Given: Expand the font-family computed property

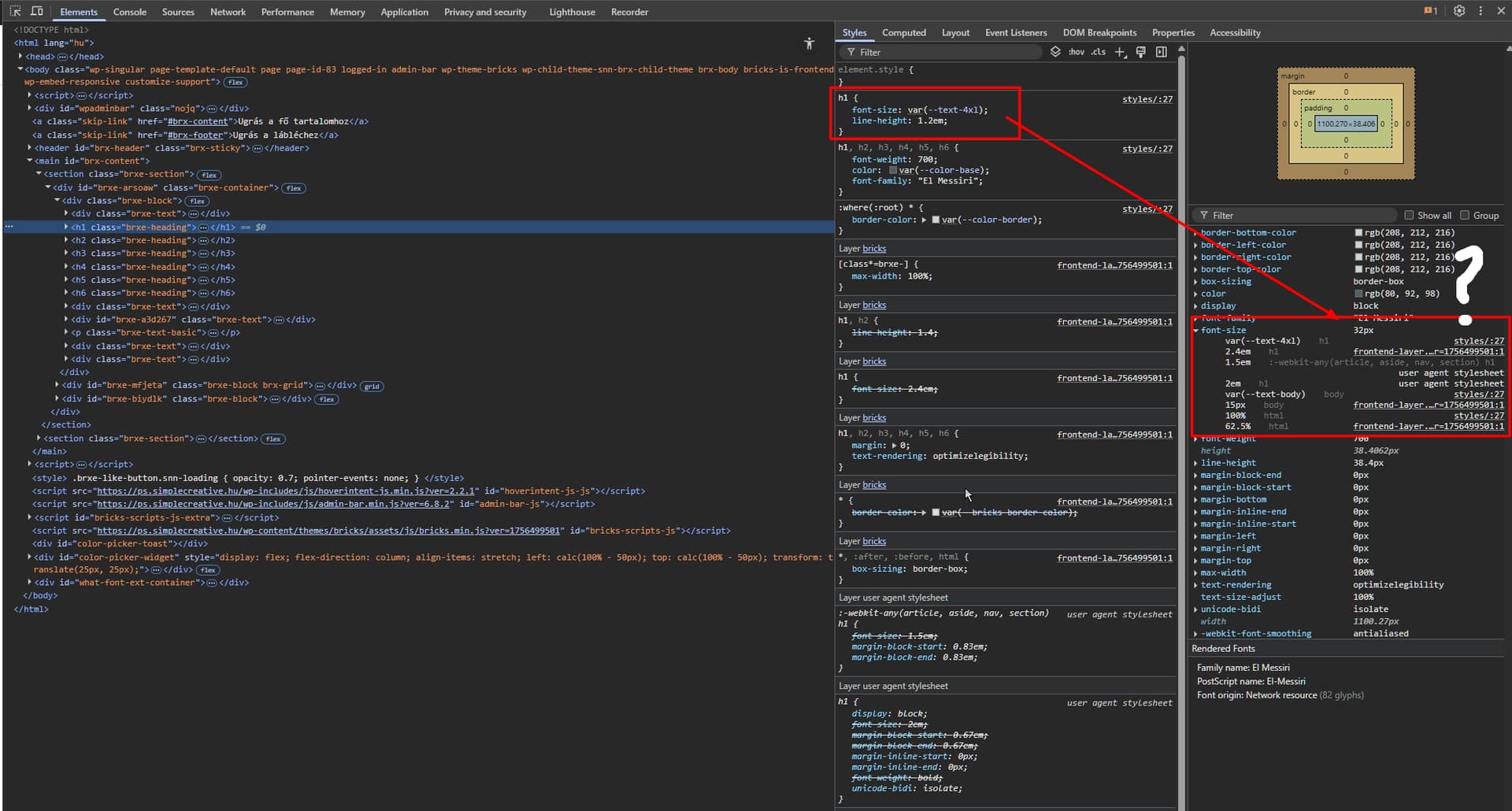Looking at the screenshot, I should click(1196, 318).
